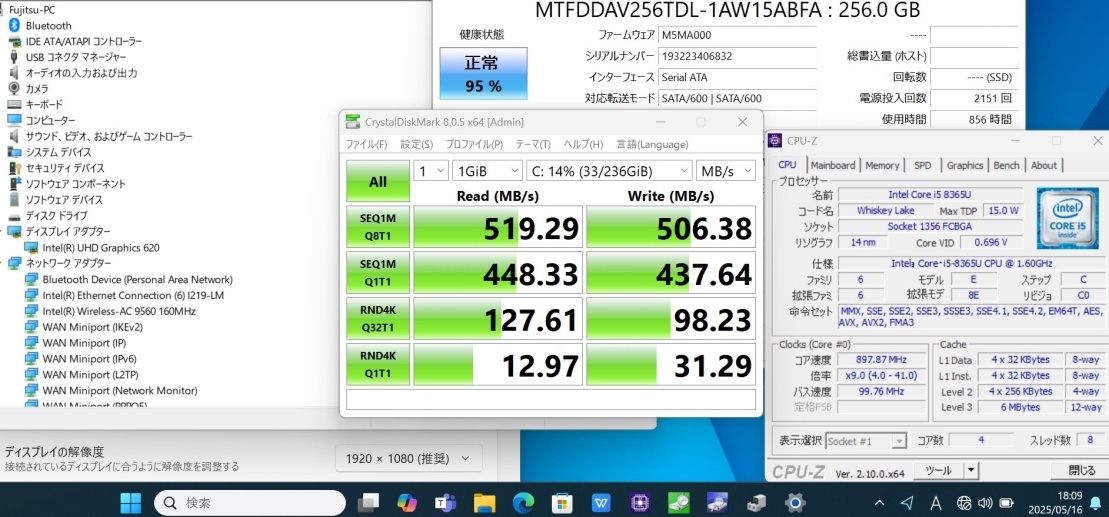This screenshot has width=1109, height=517.
Task: Open プロファイル(P) menu in CrystalDiskMark
Action: [474, 144]
